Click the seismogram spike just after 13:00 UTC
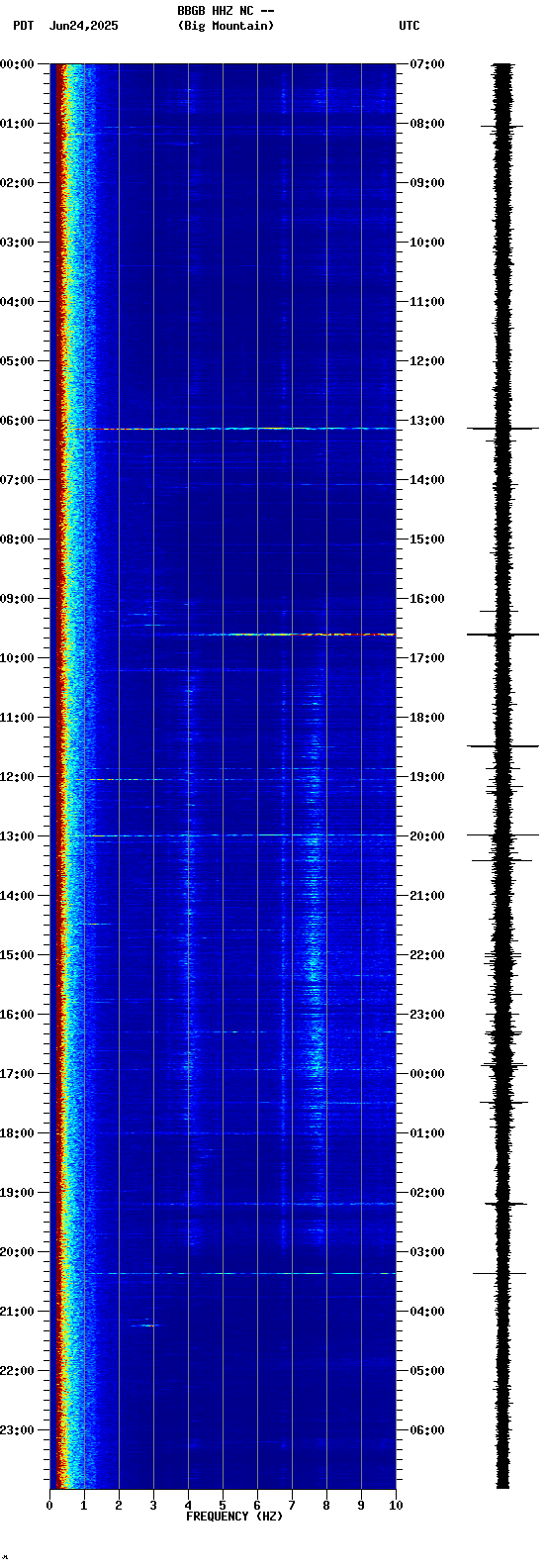 [x=503, y=429]
